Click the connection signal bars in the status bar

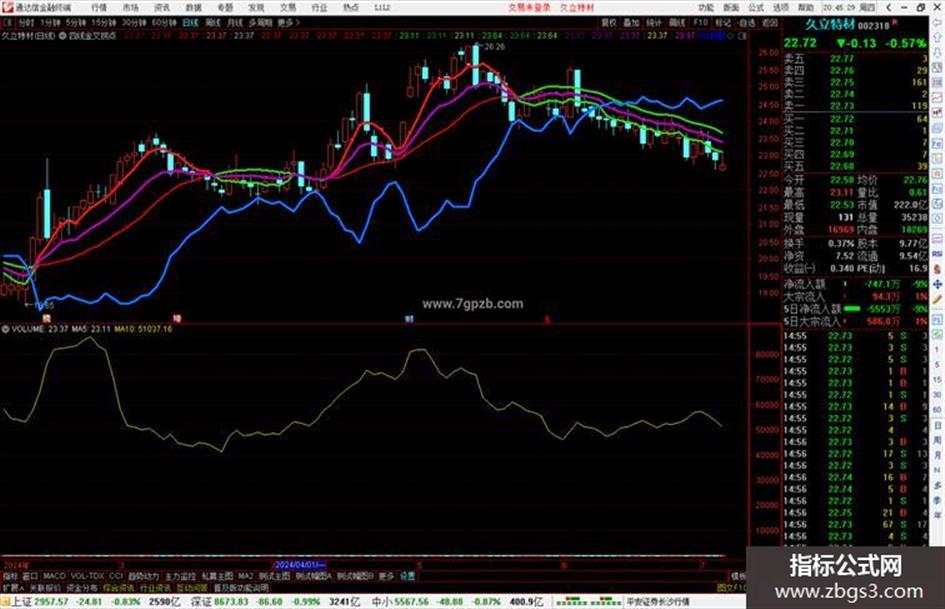(588, 602)
